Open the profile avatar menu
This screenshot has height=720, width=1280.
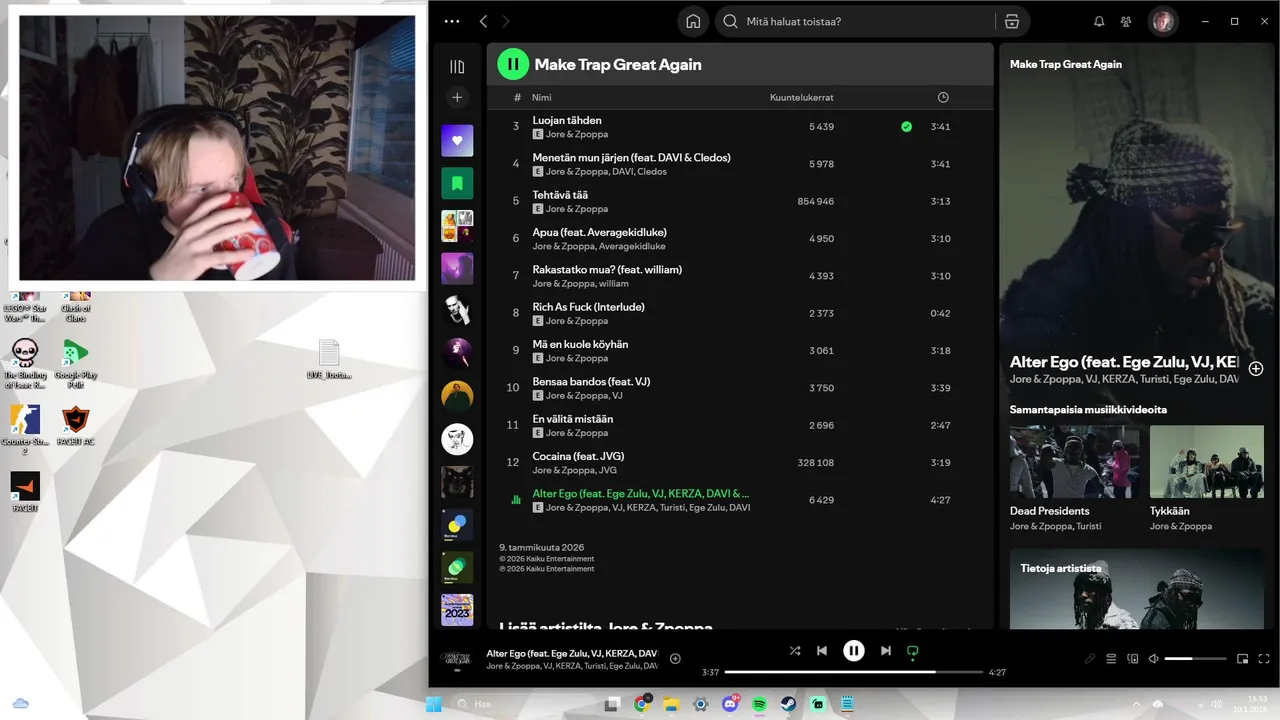1162,21
